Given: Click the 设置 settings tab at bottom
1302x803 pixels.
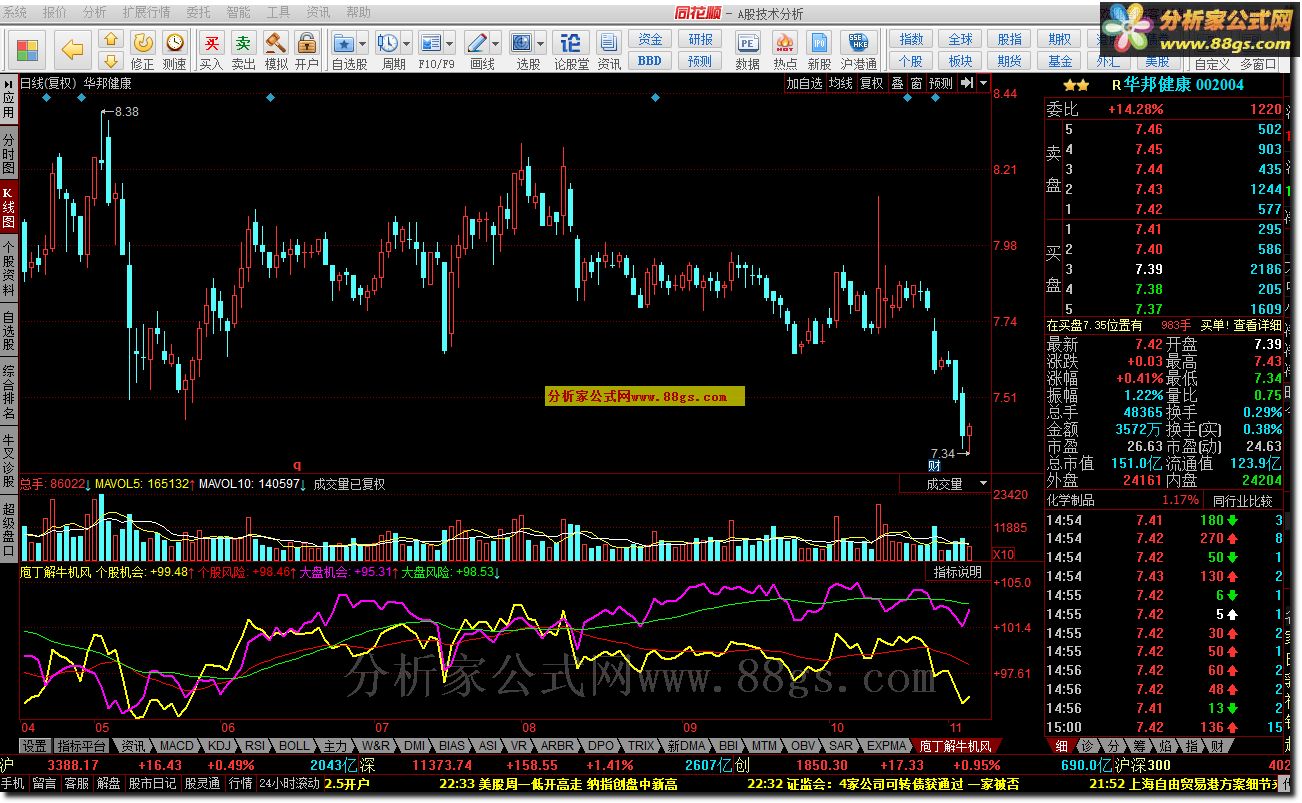Looking at the screenshot, I should pos(35,746).
